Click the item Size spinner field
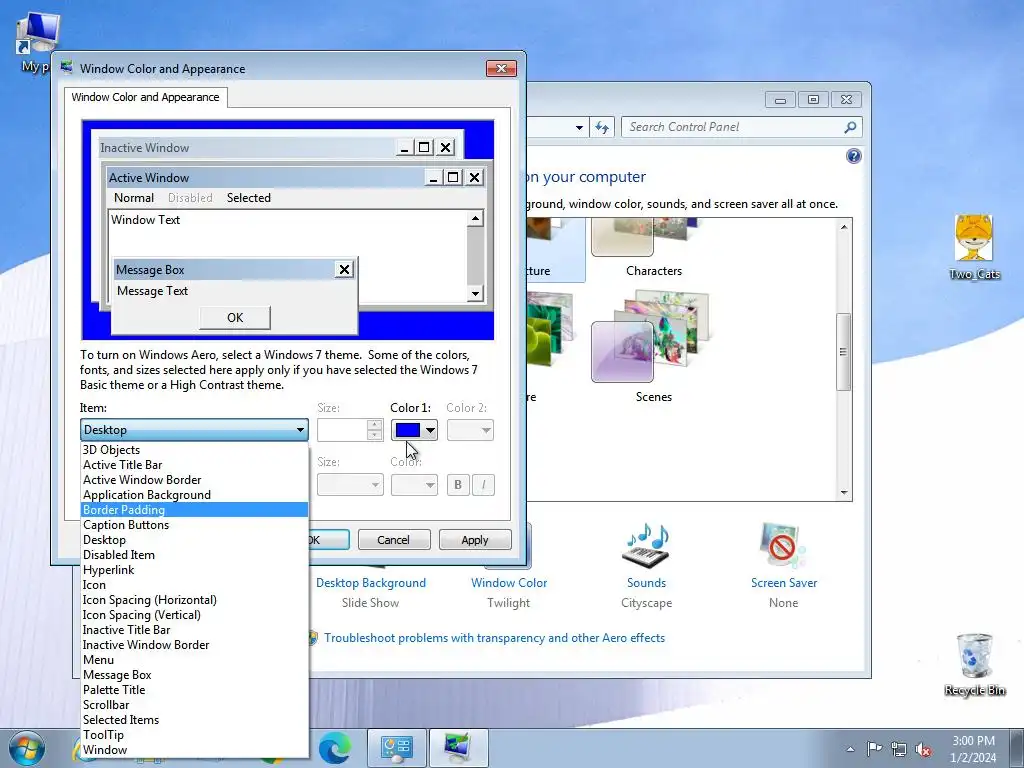 tap(349, 430)
